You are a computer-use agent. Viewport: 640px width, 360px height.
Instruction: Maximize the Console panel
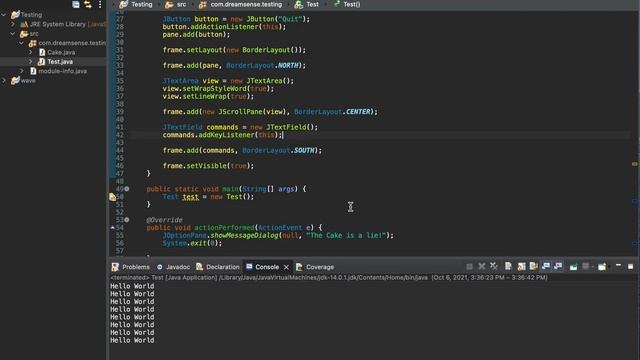(x=631, y=267)
